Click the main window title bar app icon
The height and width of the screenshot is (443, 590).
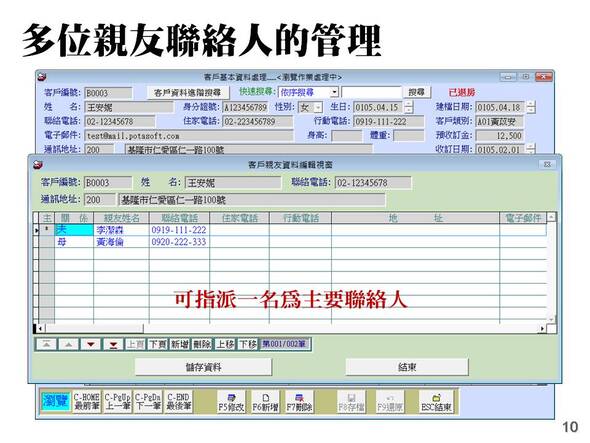[x=42, y=77]
